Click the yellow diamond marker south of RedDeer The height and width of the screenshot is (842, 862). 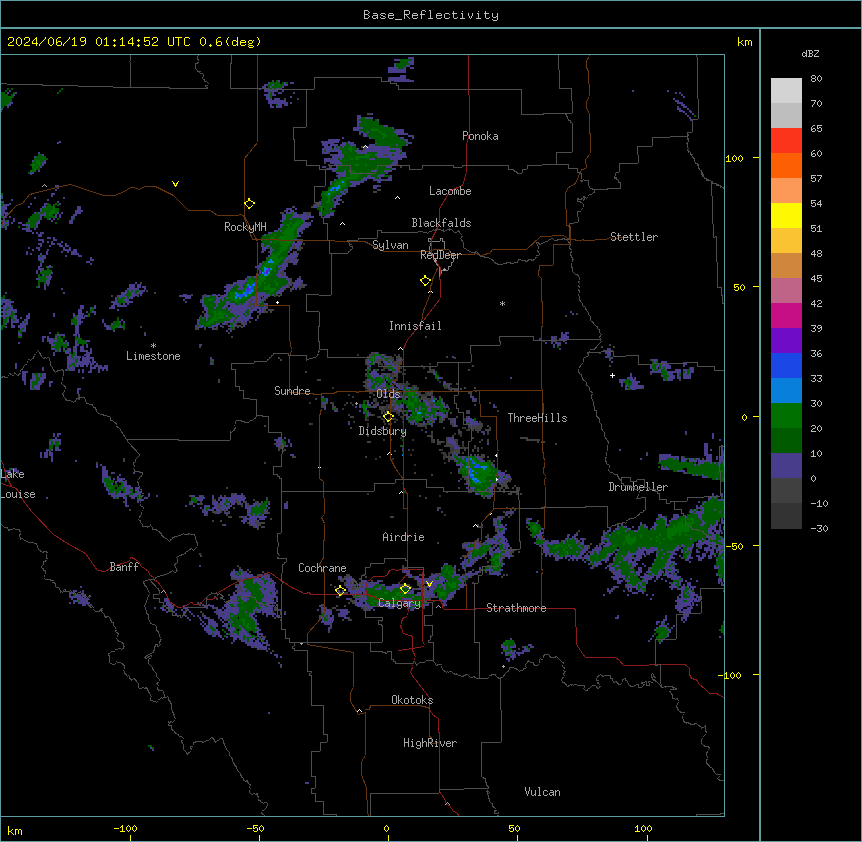pyautogui.click(x=425, y=281)
